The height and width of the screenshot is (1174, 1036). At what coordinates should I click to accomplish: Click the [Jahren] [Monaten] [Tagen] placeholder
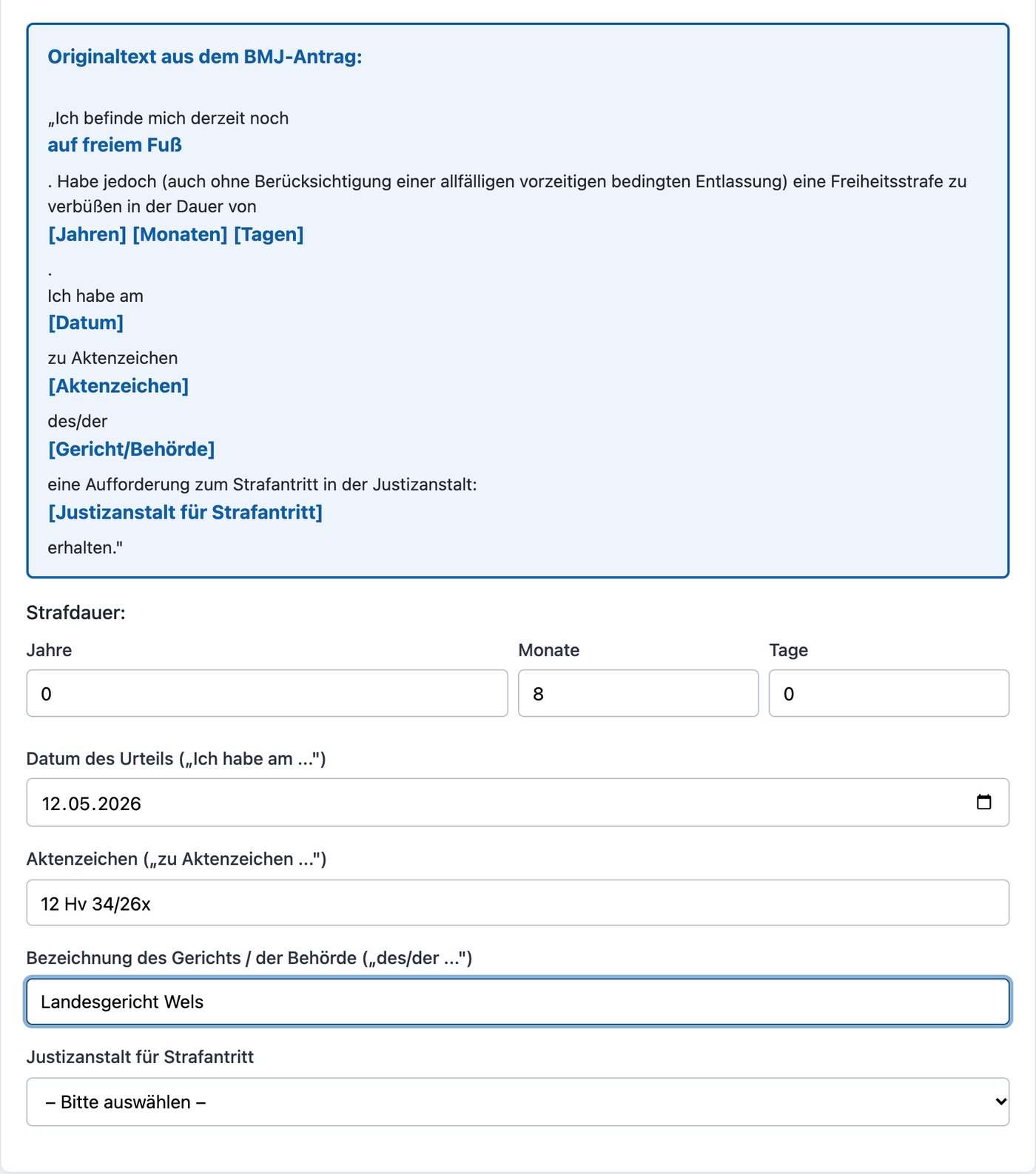click(x=176, y=235)
